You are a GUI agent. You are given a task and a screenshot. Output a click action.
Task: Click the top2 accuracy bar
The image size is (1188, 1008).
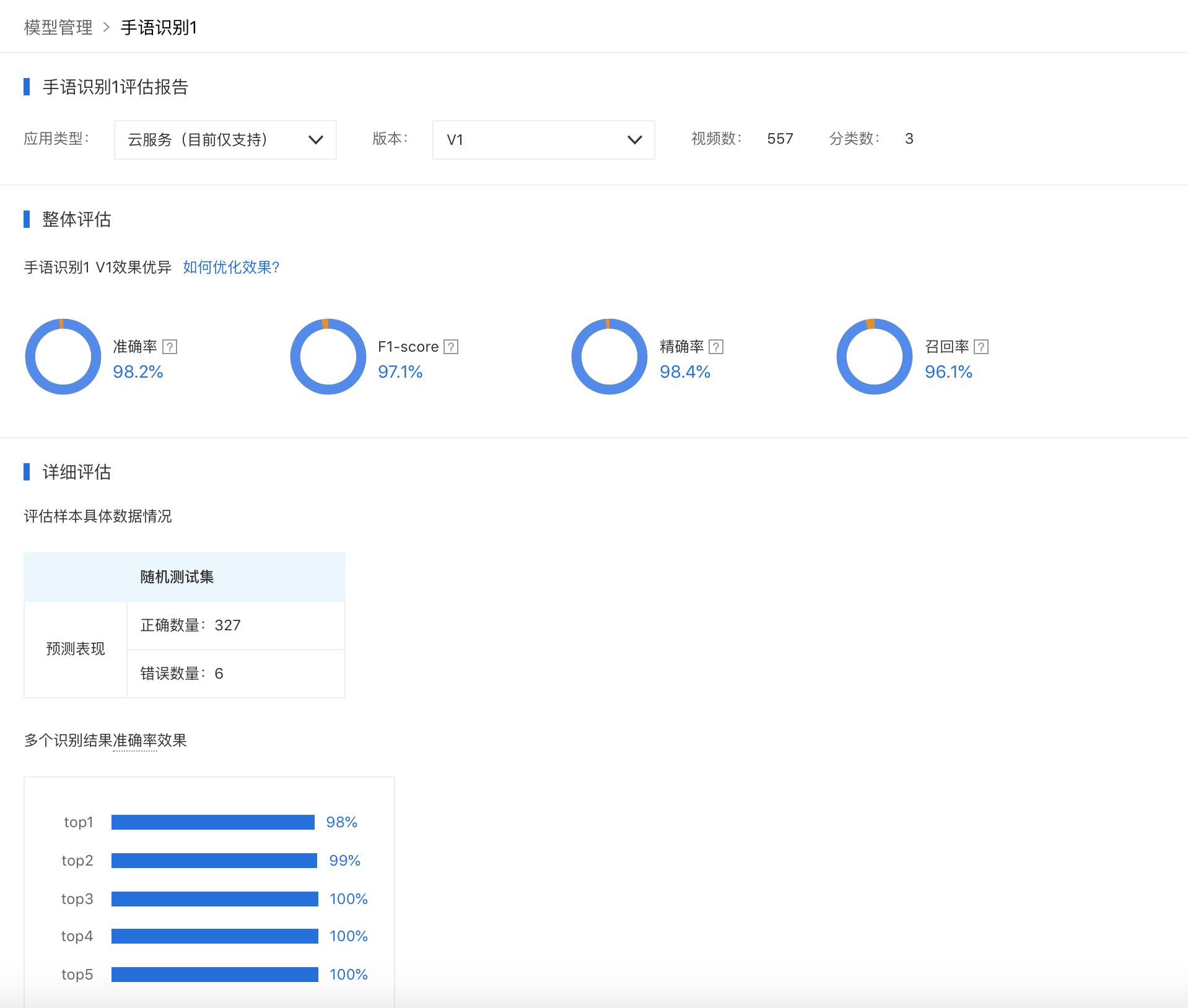[x=214, y=861]
